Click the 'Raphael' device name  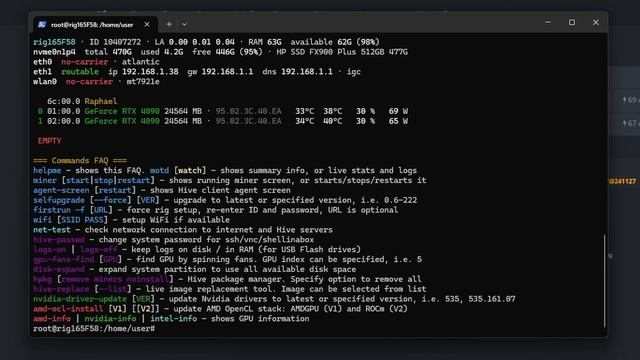pos(101,101)
